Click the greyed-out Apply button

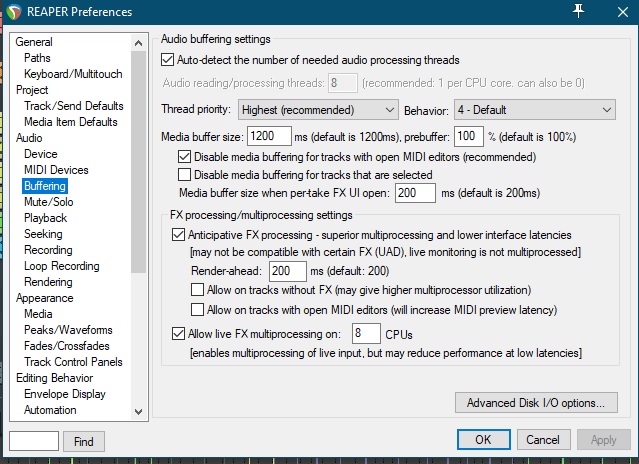[604, 440]
